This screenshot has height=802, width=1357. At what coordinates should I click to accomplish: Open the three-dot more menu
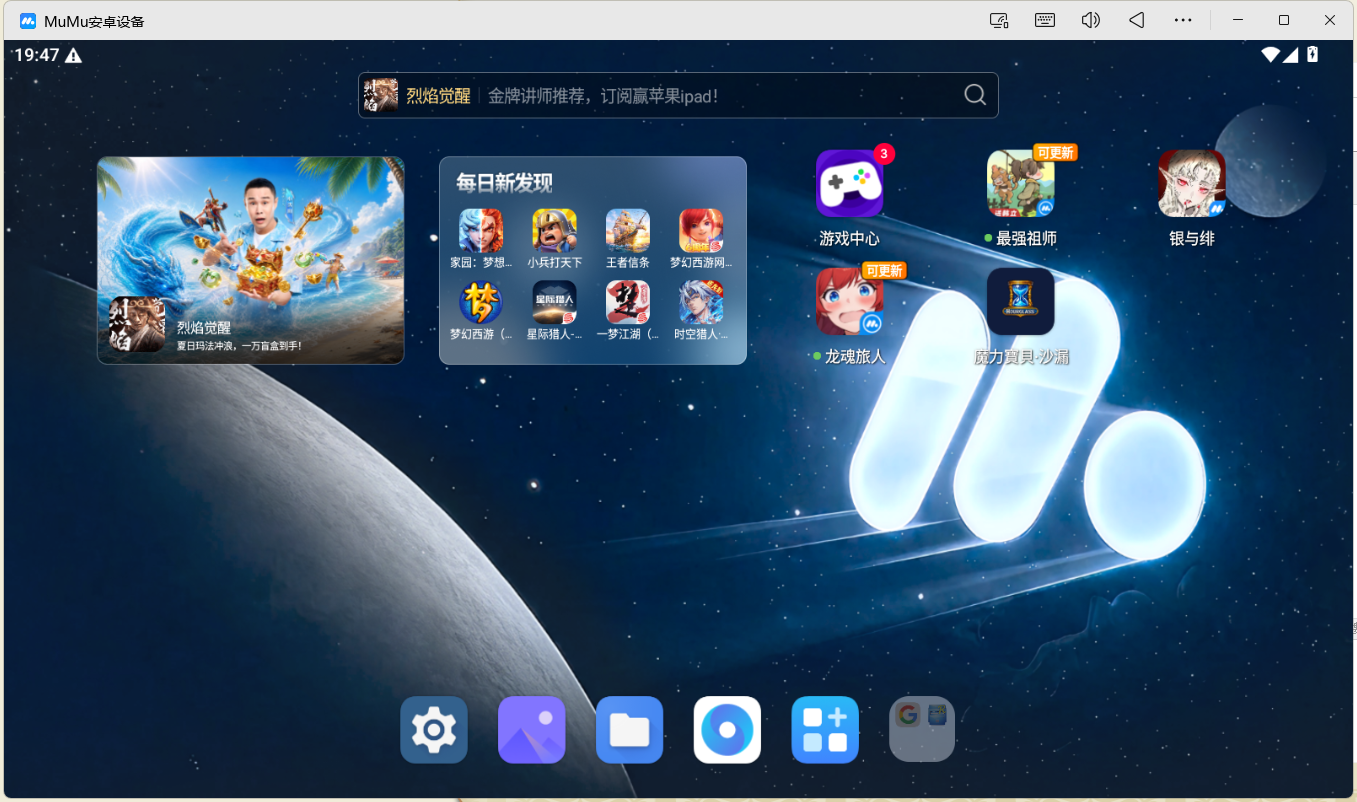[1183, 20]
